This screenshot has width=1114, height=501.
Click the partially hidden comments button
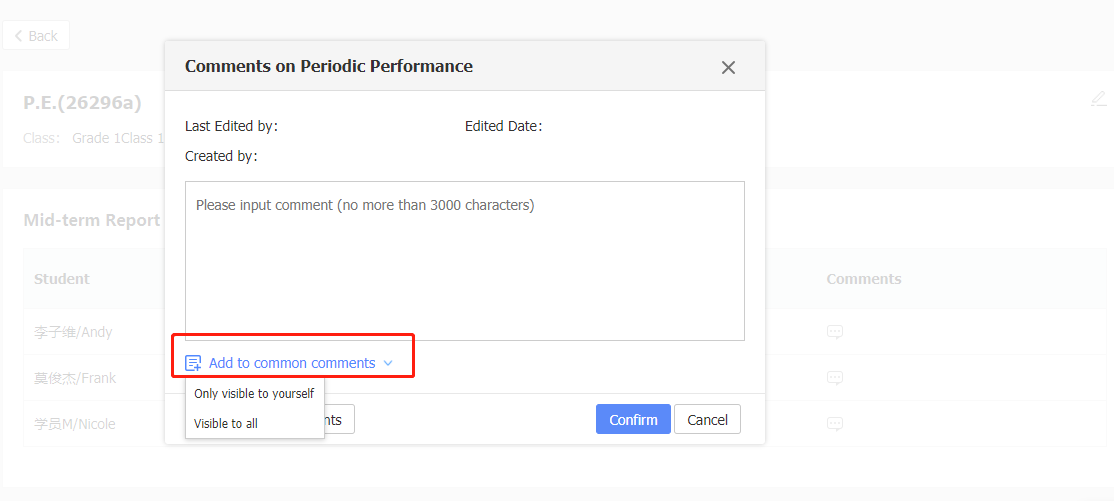pyautogui.click(x=338, y=420)
